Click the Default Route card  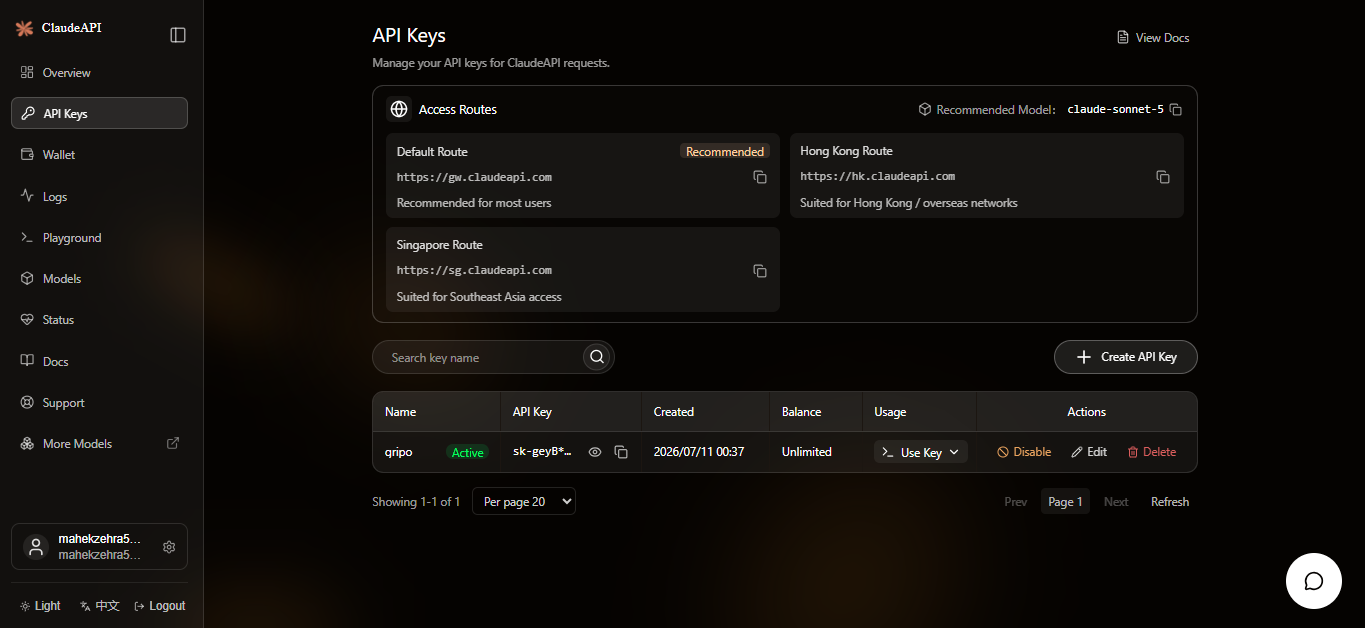[583, 176]
